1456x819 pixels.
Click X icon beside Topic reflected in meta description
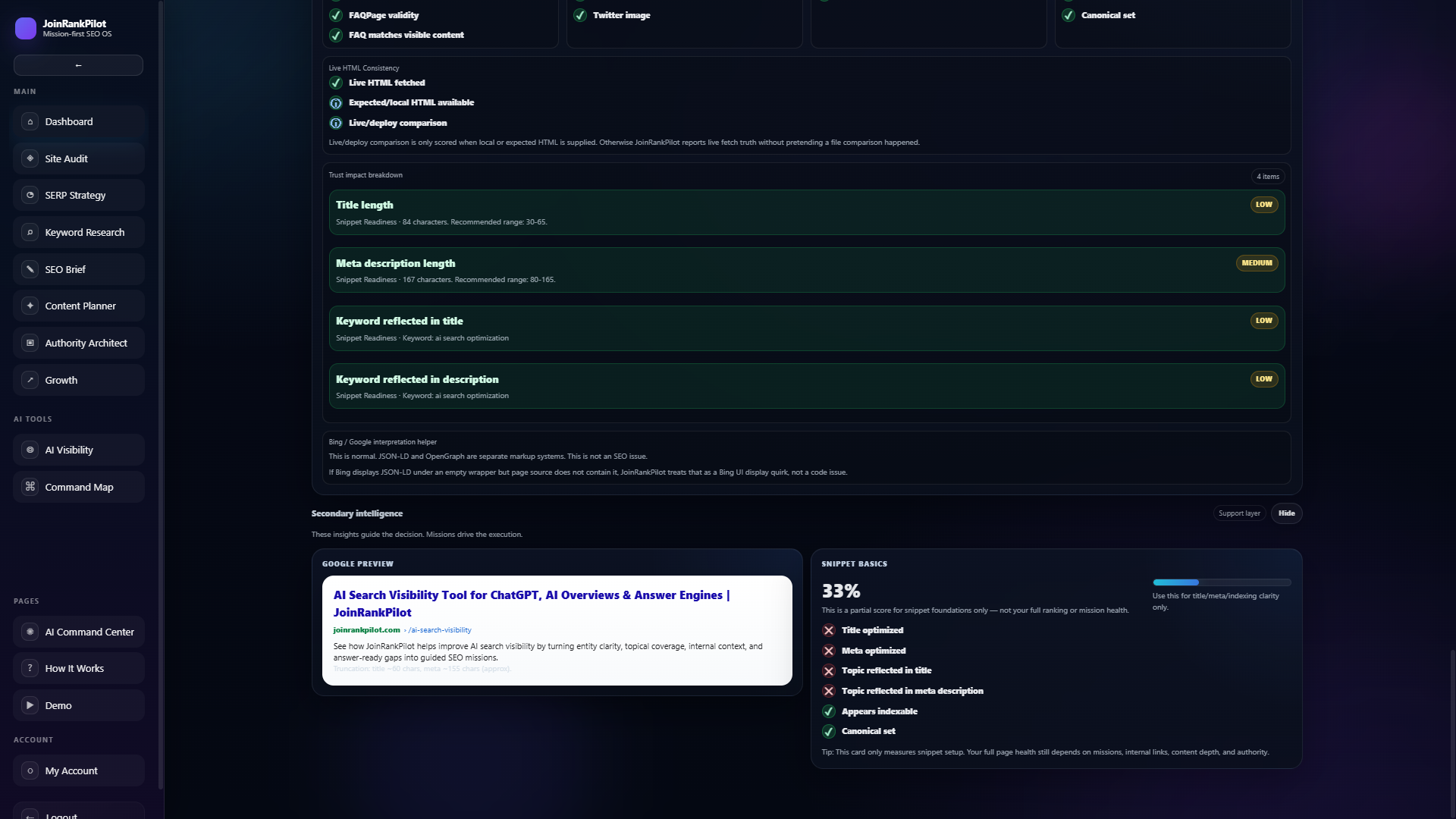point(829,691)
